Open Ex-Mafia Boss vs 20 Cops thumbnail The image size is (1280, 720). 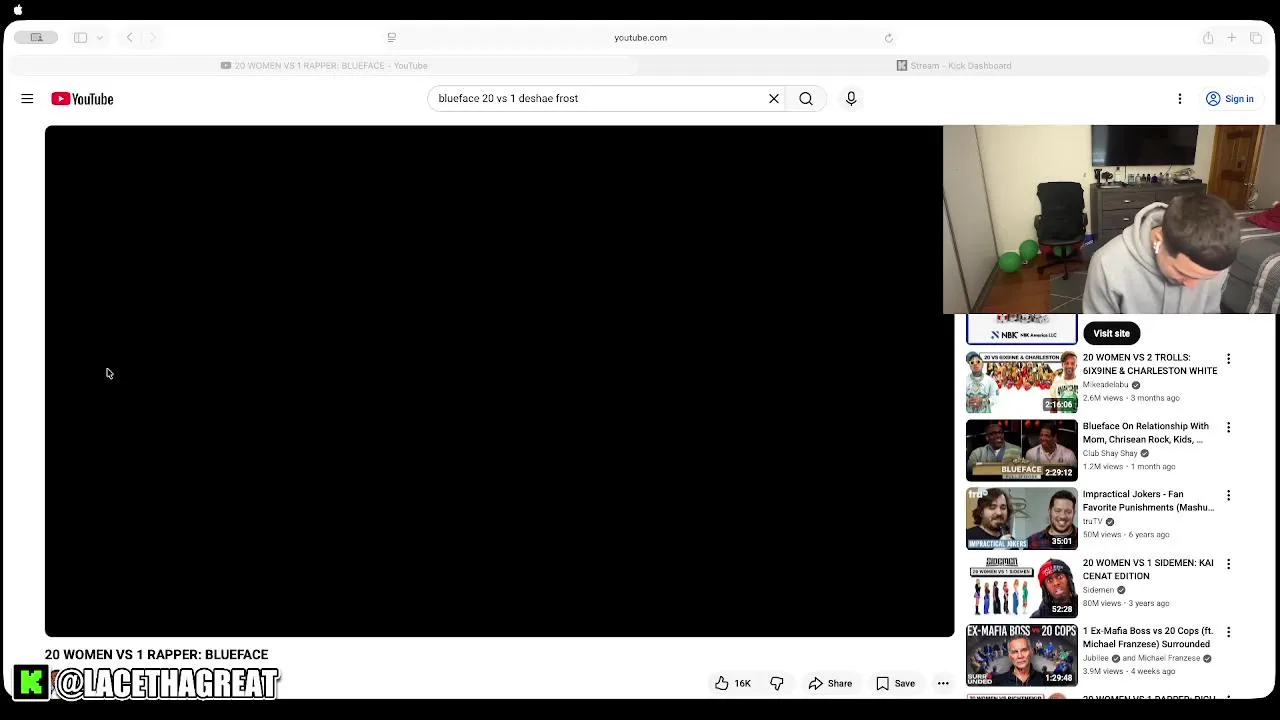coord(1022,655)
